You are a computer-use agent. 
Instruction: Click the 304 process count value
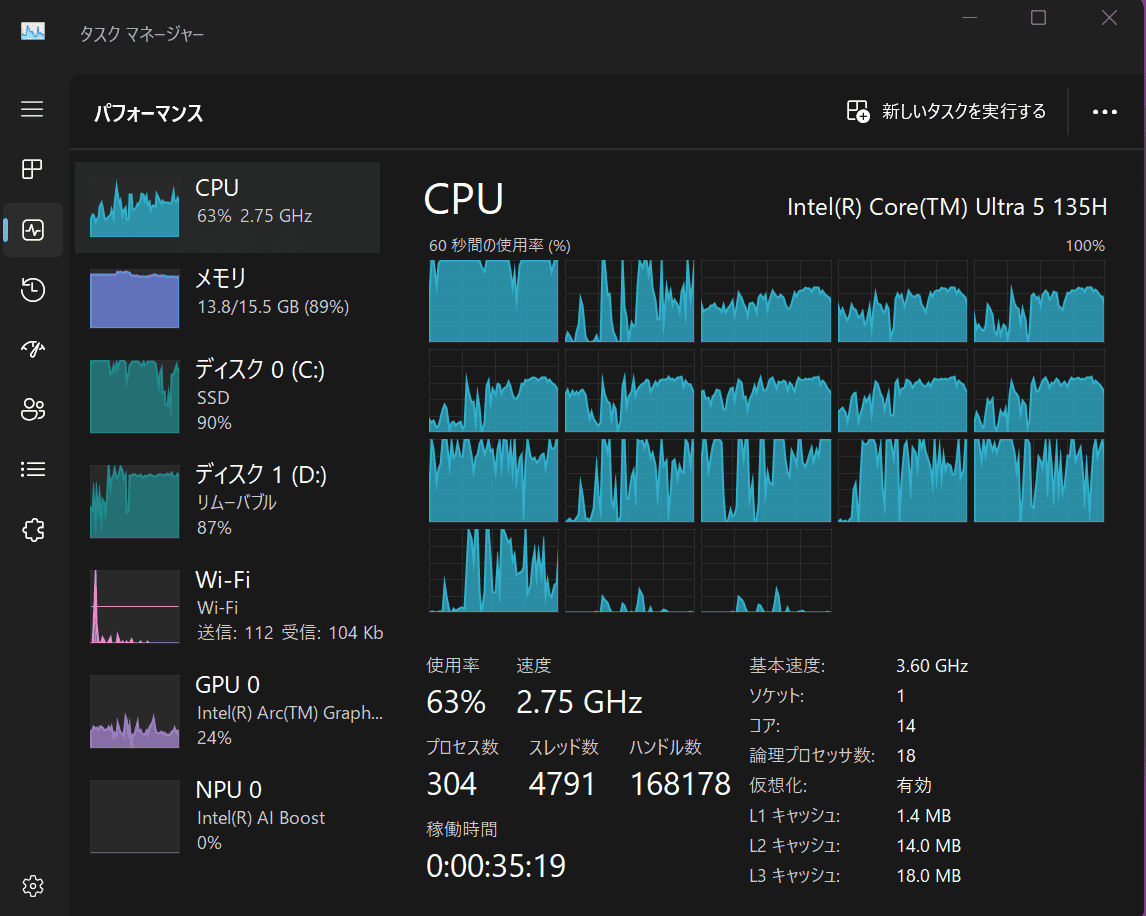click(452, 784)
